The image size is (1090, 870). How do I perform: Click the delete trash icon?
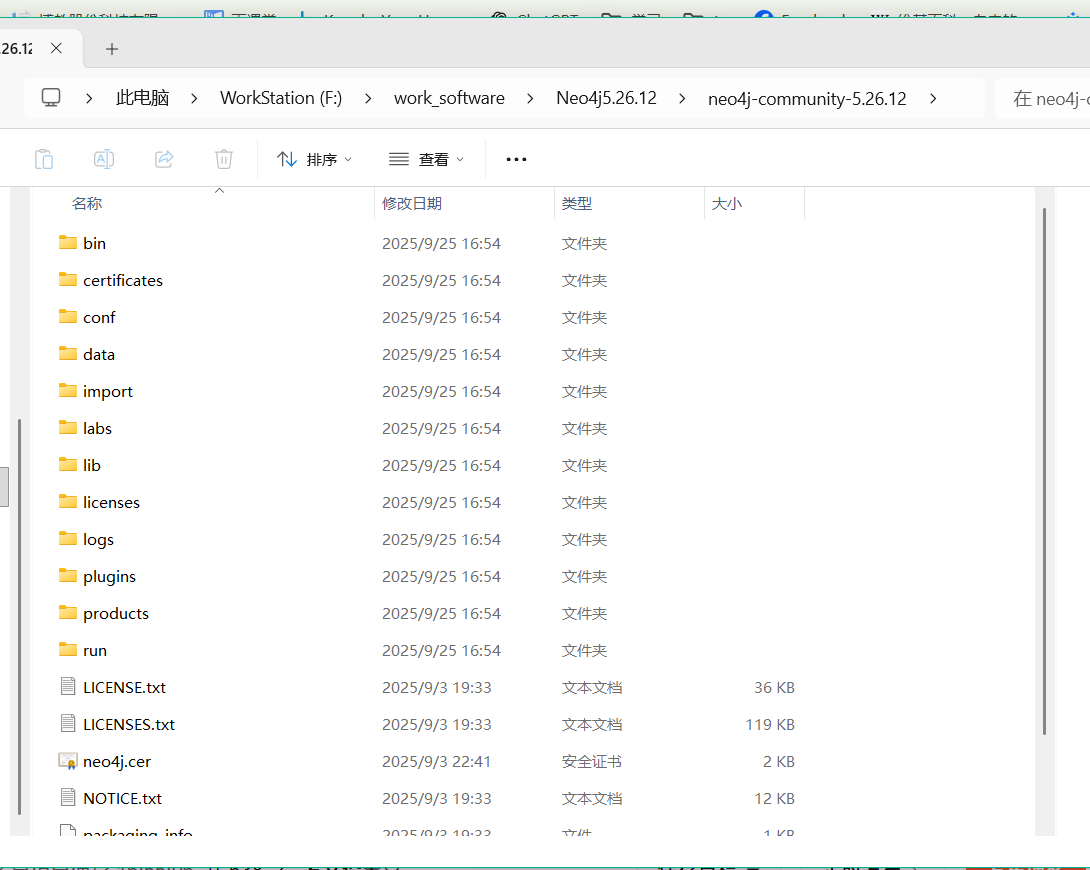pos(224,159)
